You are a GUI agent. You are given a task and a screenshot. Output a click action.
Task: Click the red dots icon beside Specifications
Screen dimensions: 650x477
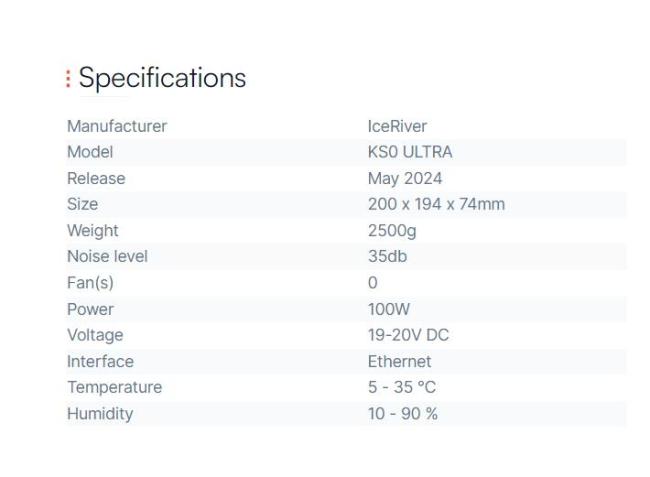68,78
